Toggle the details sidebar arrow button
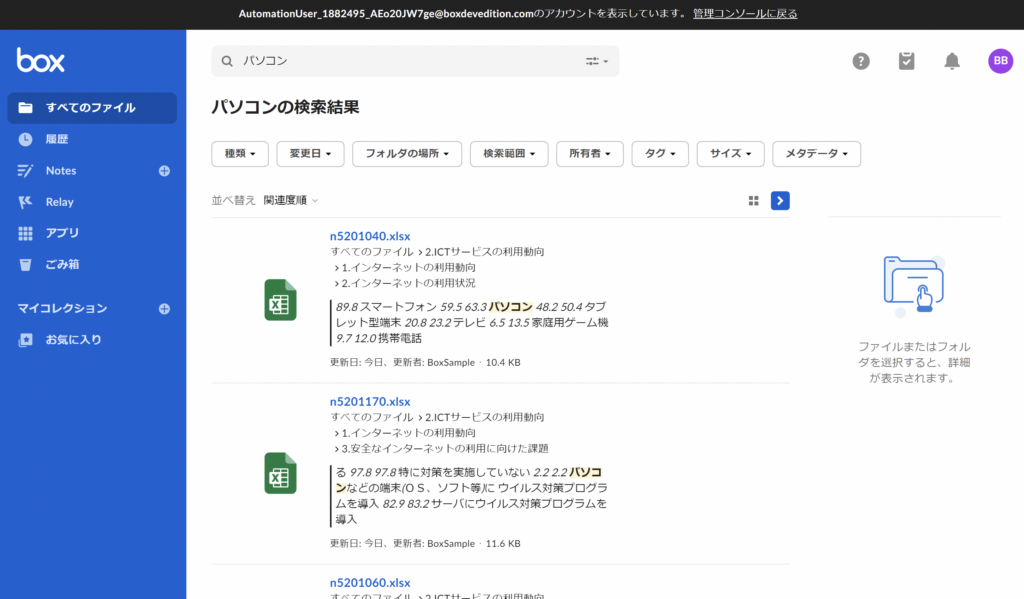The height and width of the screenshot is (599, 1024). [x=780, y=201]
